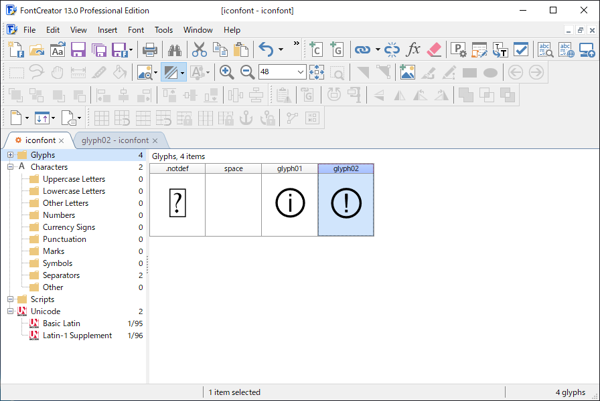
Task: Open the Font menu
Action: pyautogui.click(x=136, y=30)
